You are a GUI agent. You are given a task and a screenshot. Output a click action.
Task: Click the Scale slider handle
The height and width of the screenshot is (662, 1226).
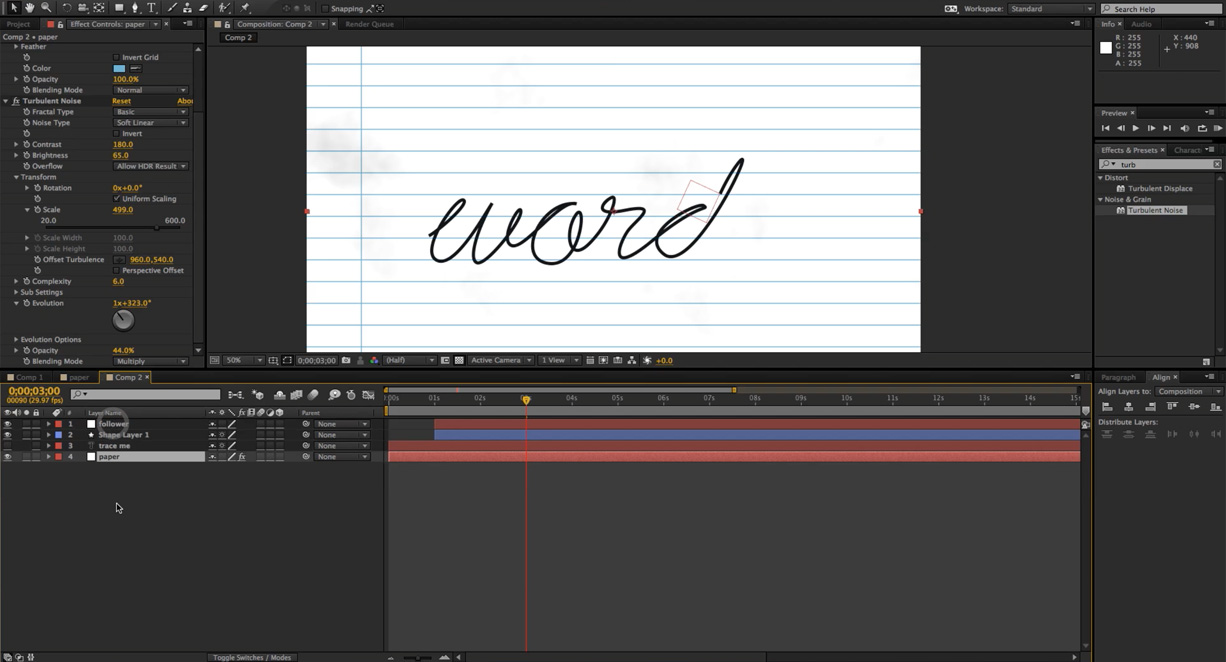(157, 228)
